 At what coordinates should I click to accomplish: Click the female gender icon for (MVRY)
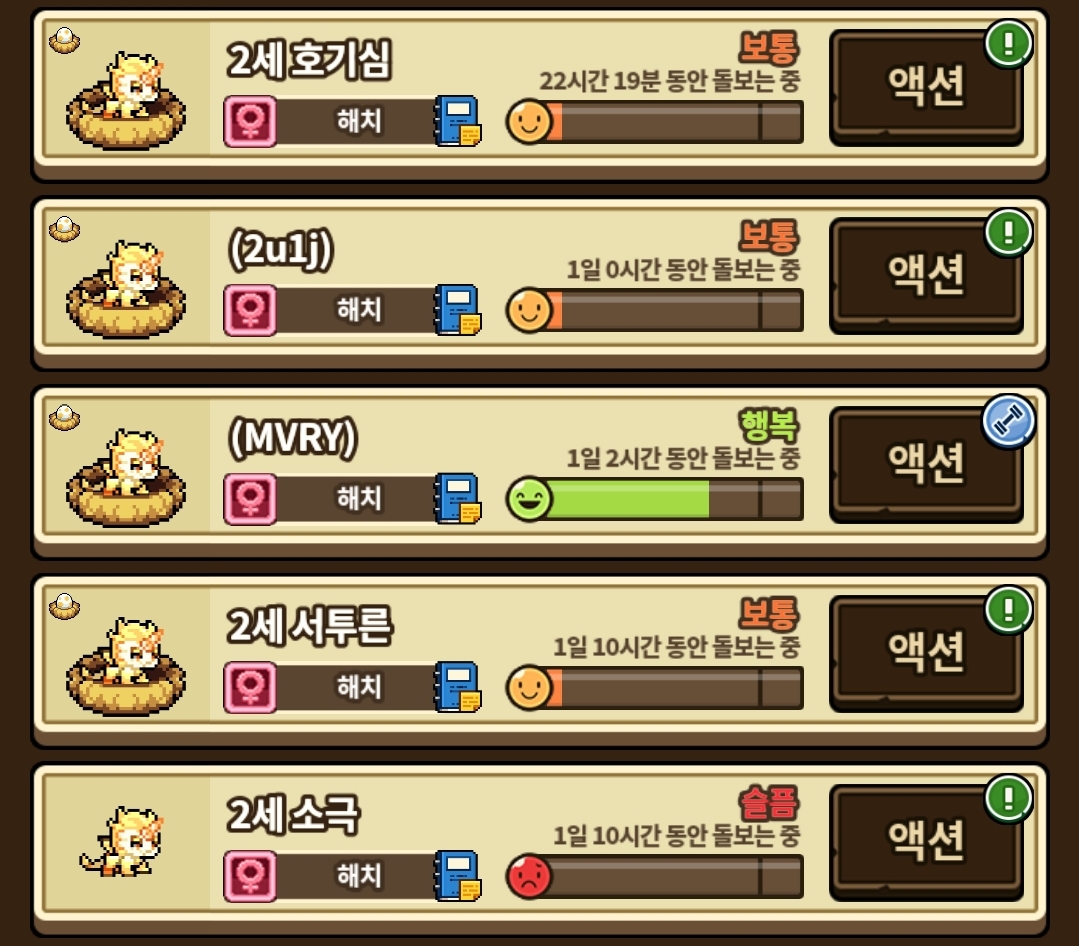click(x=250, y=499)
